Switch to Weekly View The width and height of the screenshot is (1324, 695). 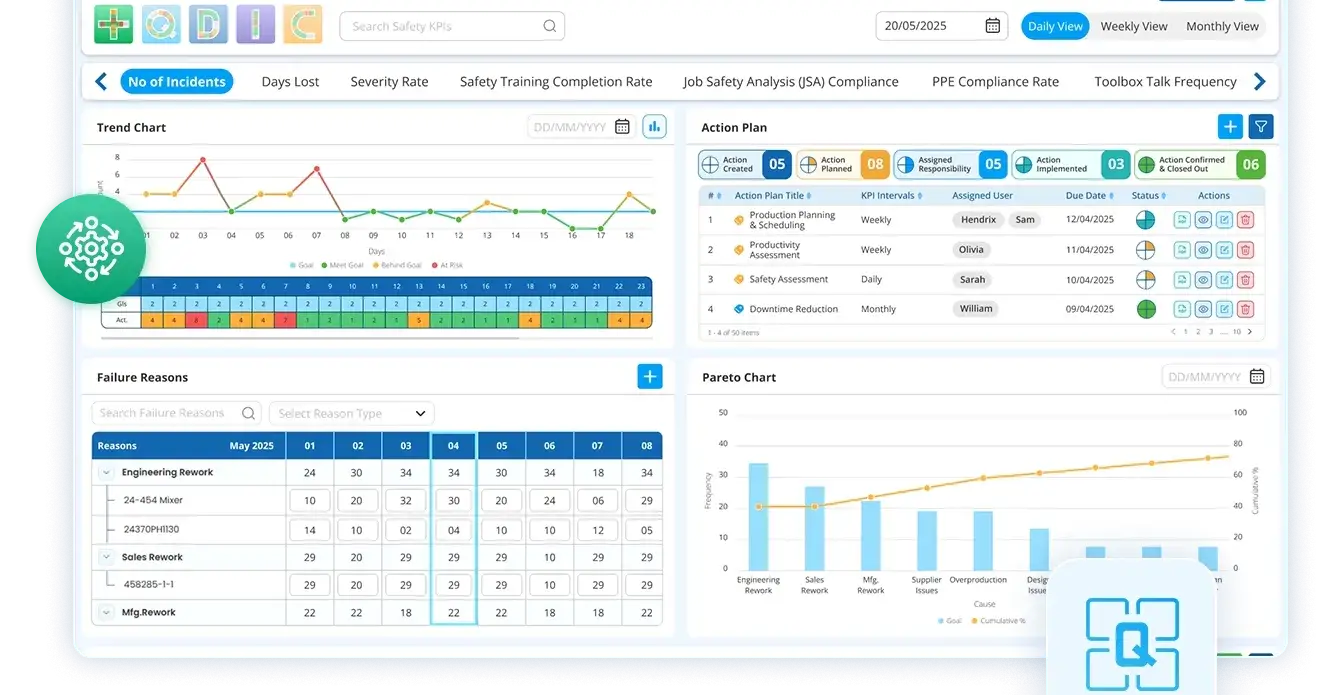pyautogui.click(x=1133, y=25)
